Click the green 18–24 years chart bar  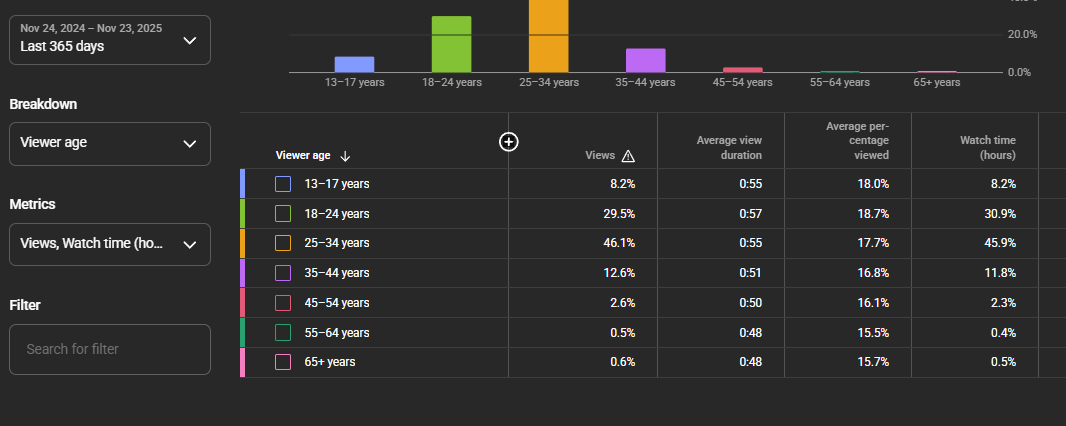[451, 44]
